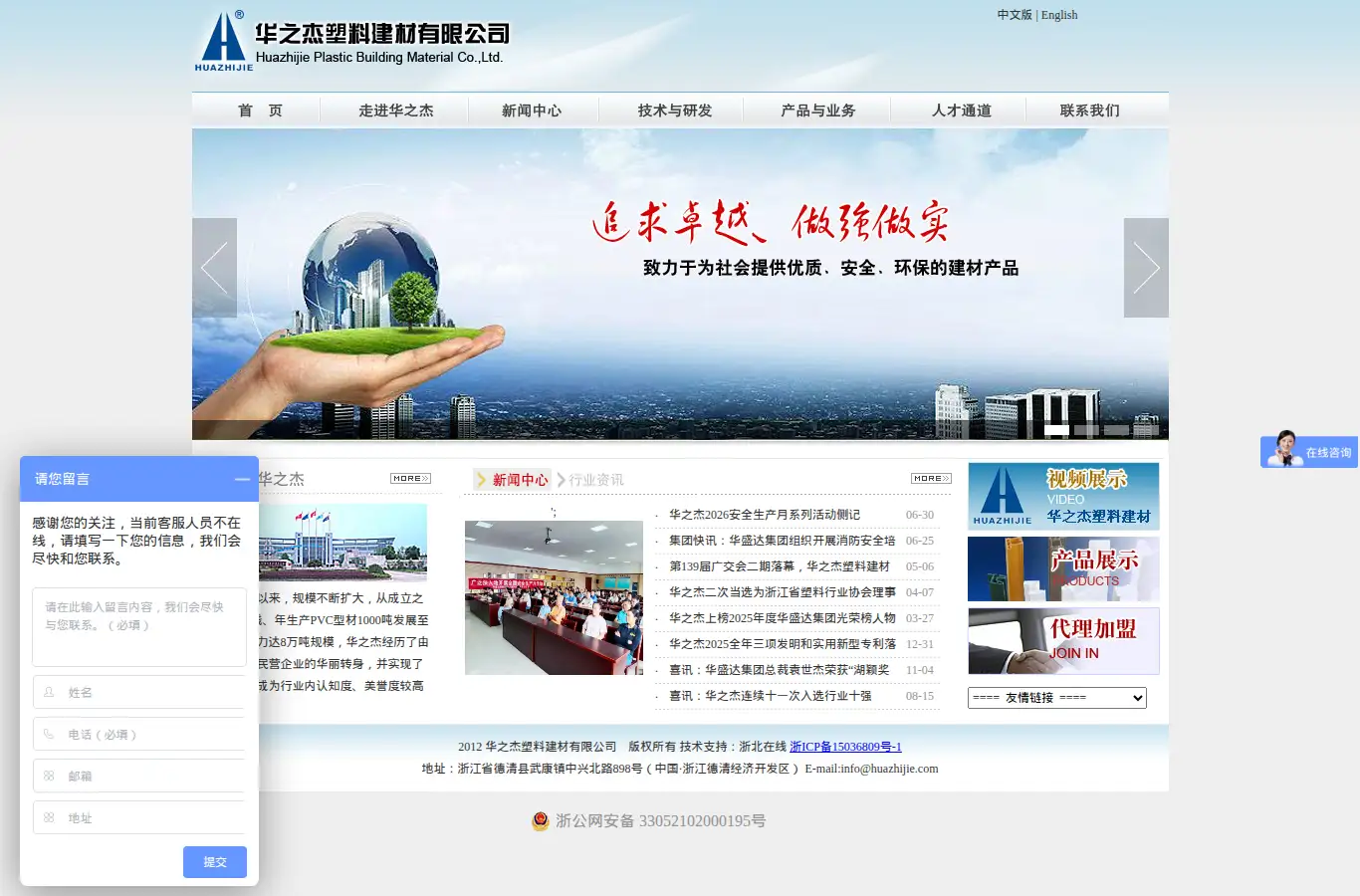Click the 请您留言 panel header

coord(139,479)
